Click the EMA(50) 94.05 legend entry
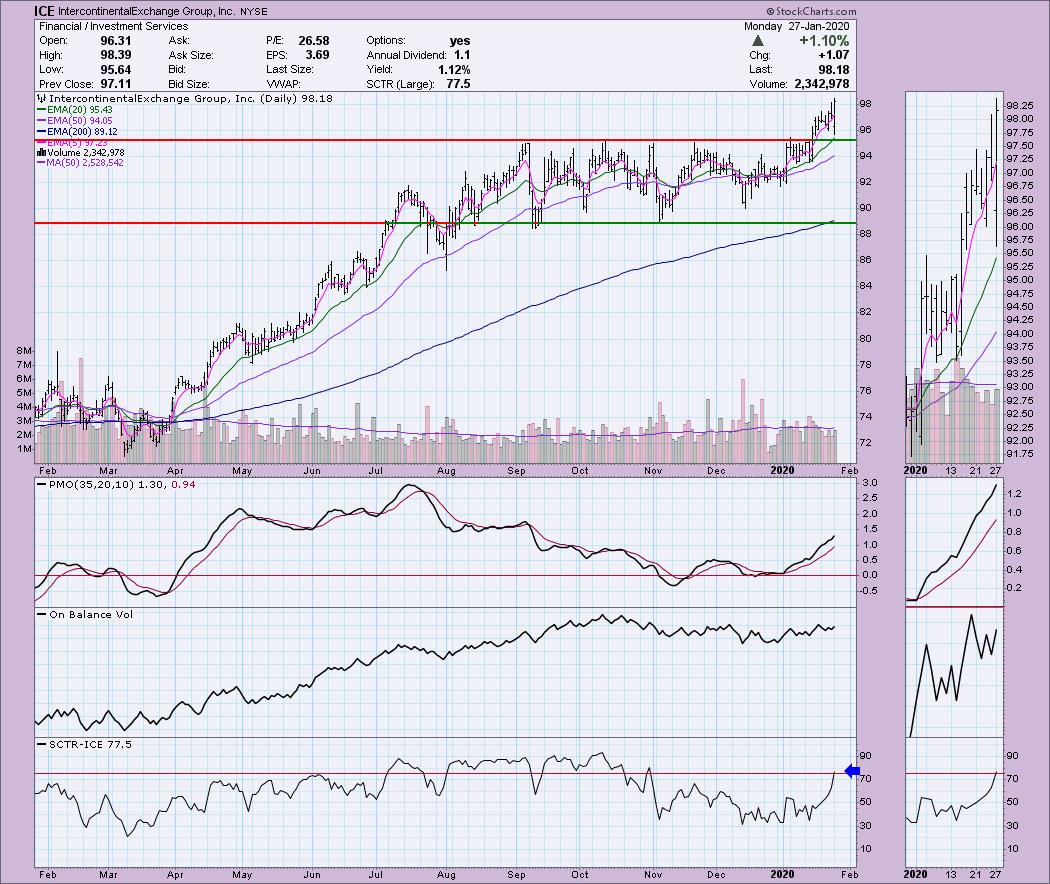The image size is (1050, 884). pos(75,121)
